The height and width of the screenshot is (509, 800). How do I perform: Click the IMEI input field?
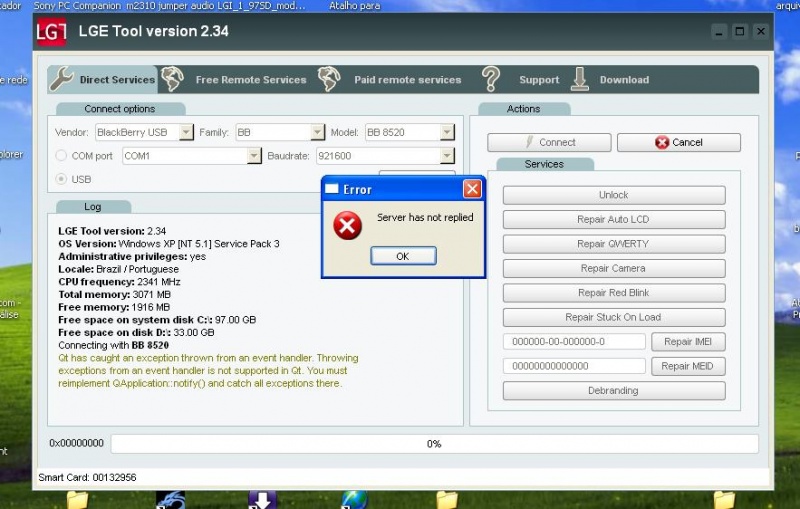(574, 342)
